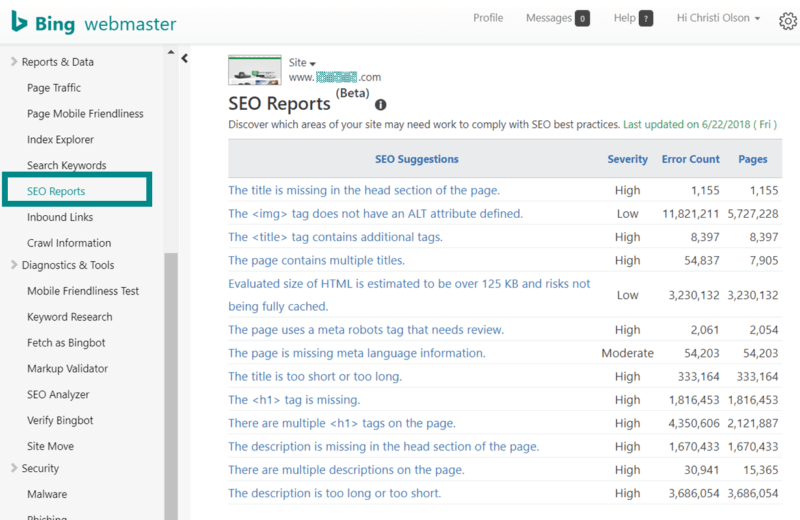Click the sidebar scroll up arrow
This screenshot has height=520, width=800.
pos(171,52)
